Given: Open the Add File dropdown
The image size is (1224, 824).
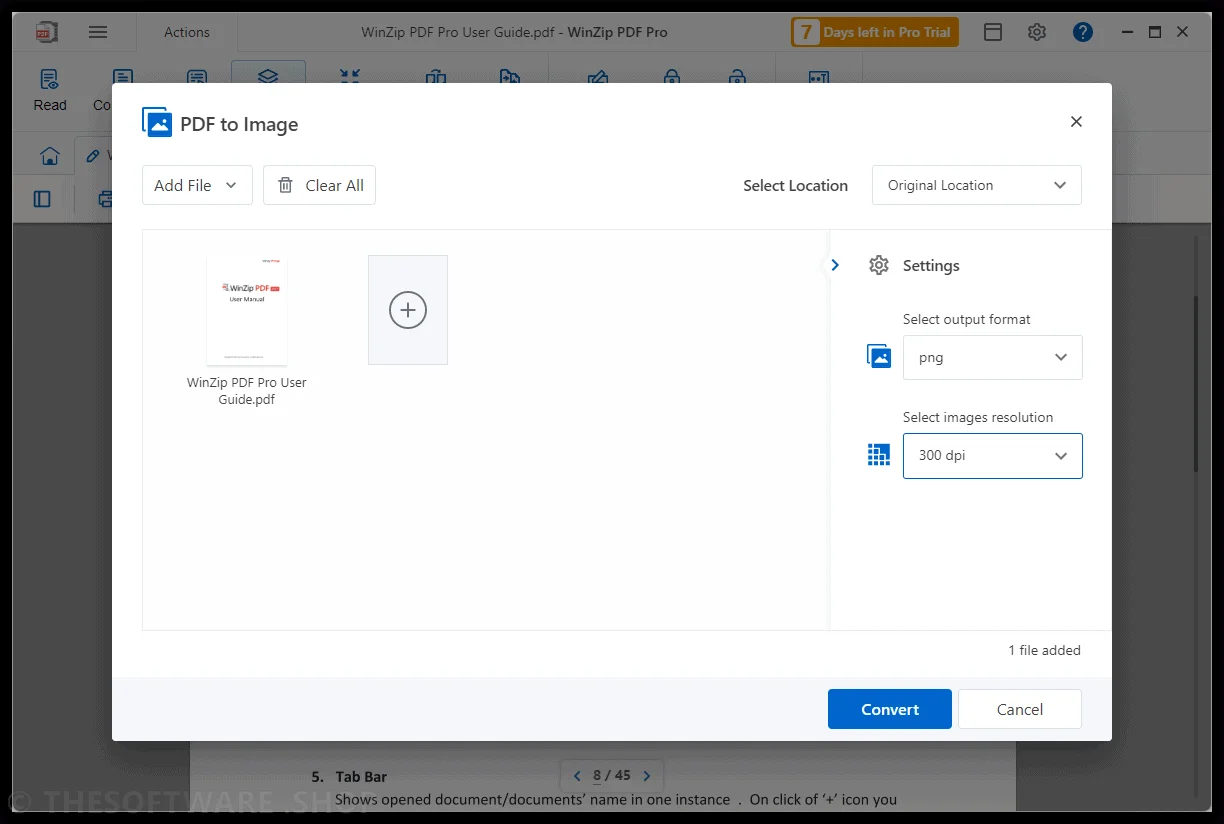Looking at the screenshot, I should [197, 185].
